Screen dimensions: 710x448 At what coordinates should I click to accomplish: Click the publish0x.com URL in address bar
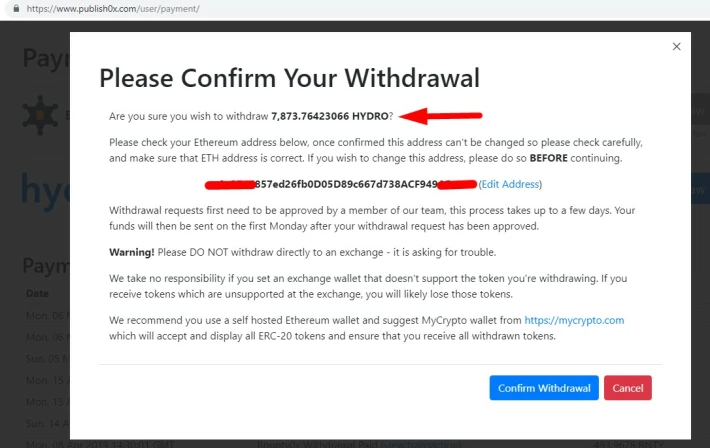[x=113, y=9]
